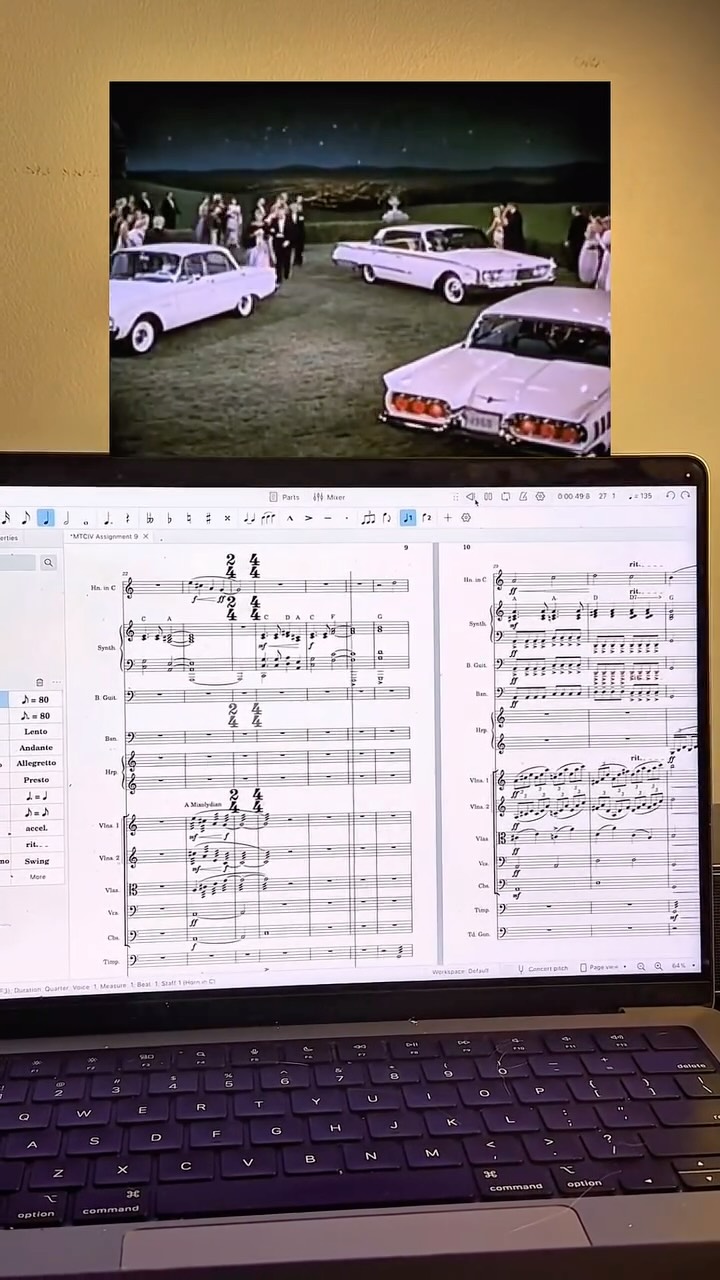The image size is (720, 1280).
Task: Apply the Lento tempo marking
Action: (x=36, y=732)
